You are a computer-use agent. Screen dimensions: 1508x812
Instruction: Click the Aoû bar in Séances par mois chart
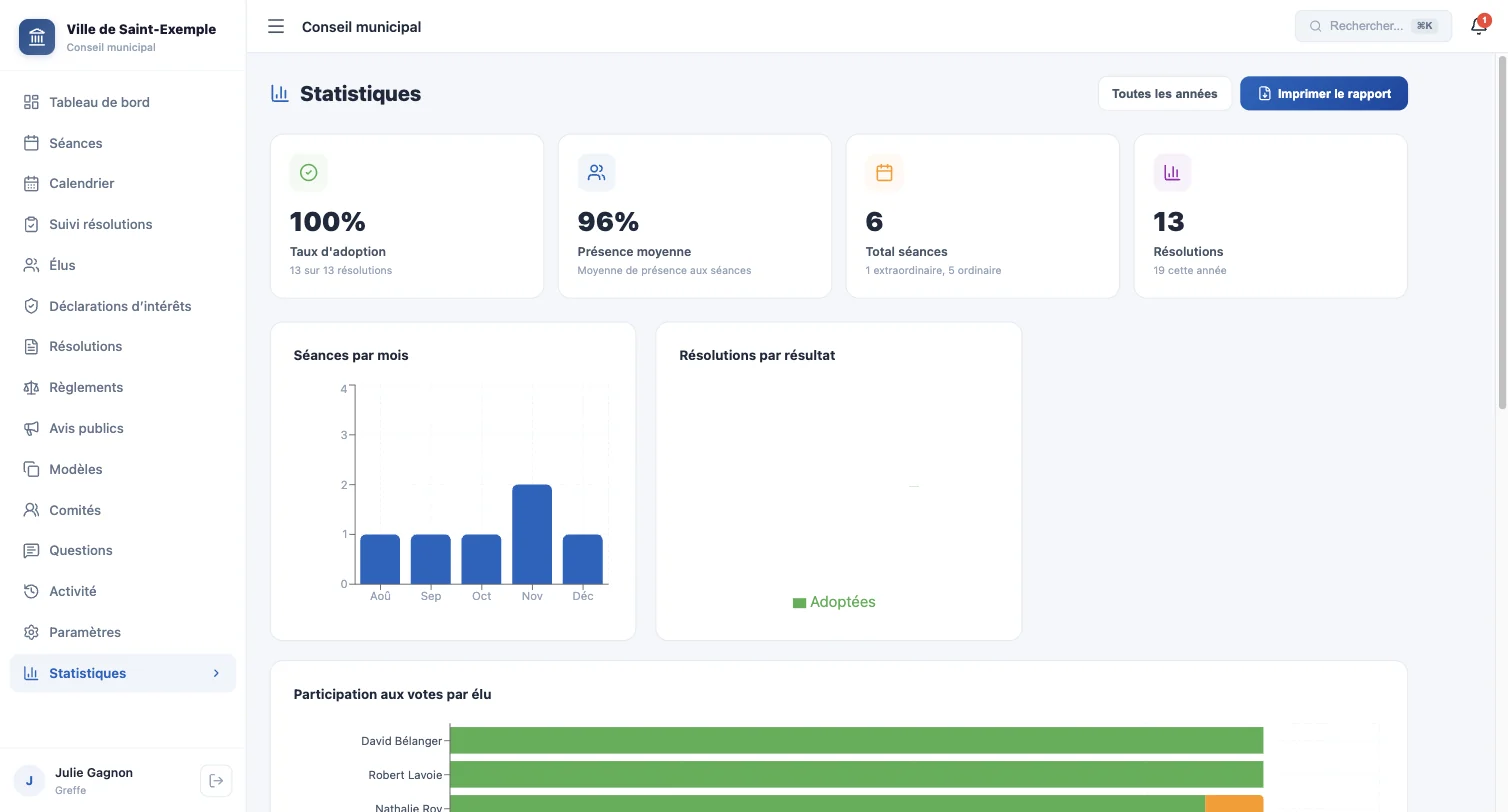380,559
